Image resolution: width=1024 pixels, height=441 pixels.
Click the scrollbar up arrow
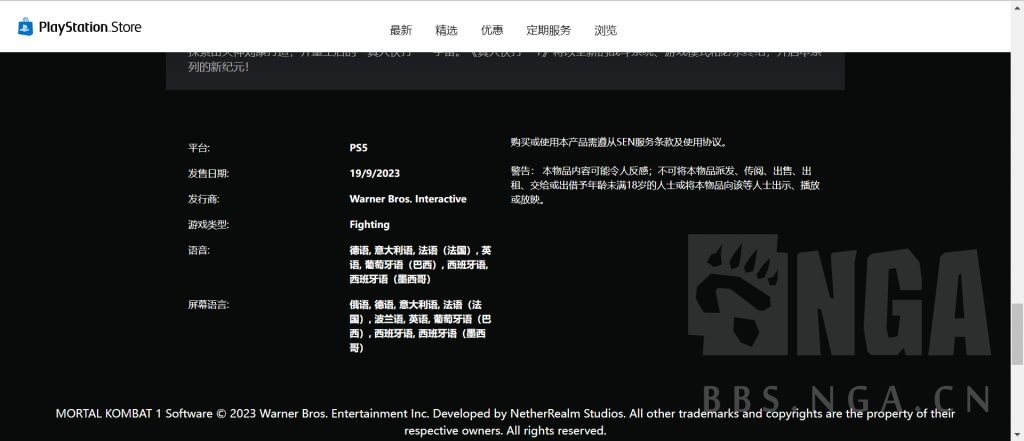point(1016,7)
